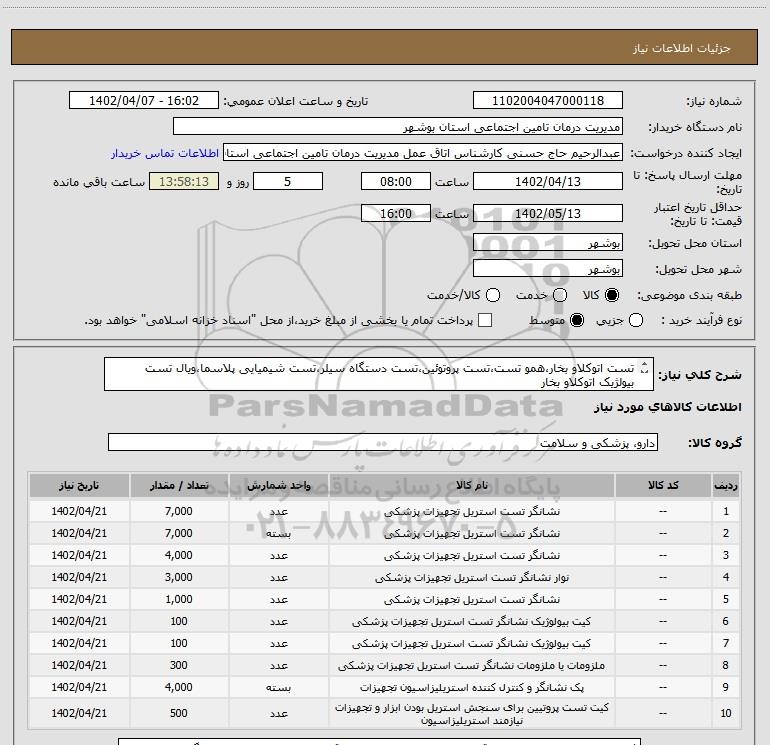Select row 4 item نوار نشانگر تست استریل
The width and height of the screenshot is (770, 745).
(471, 578)
